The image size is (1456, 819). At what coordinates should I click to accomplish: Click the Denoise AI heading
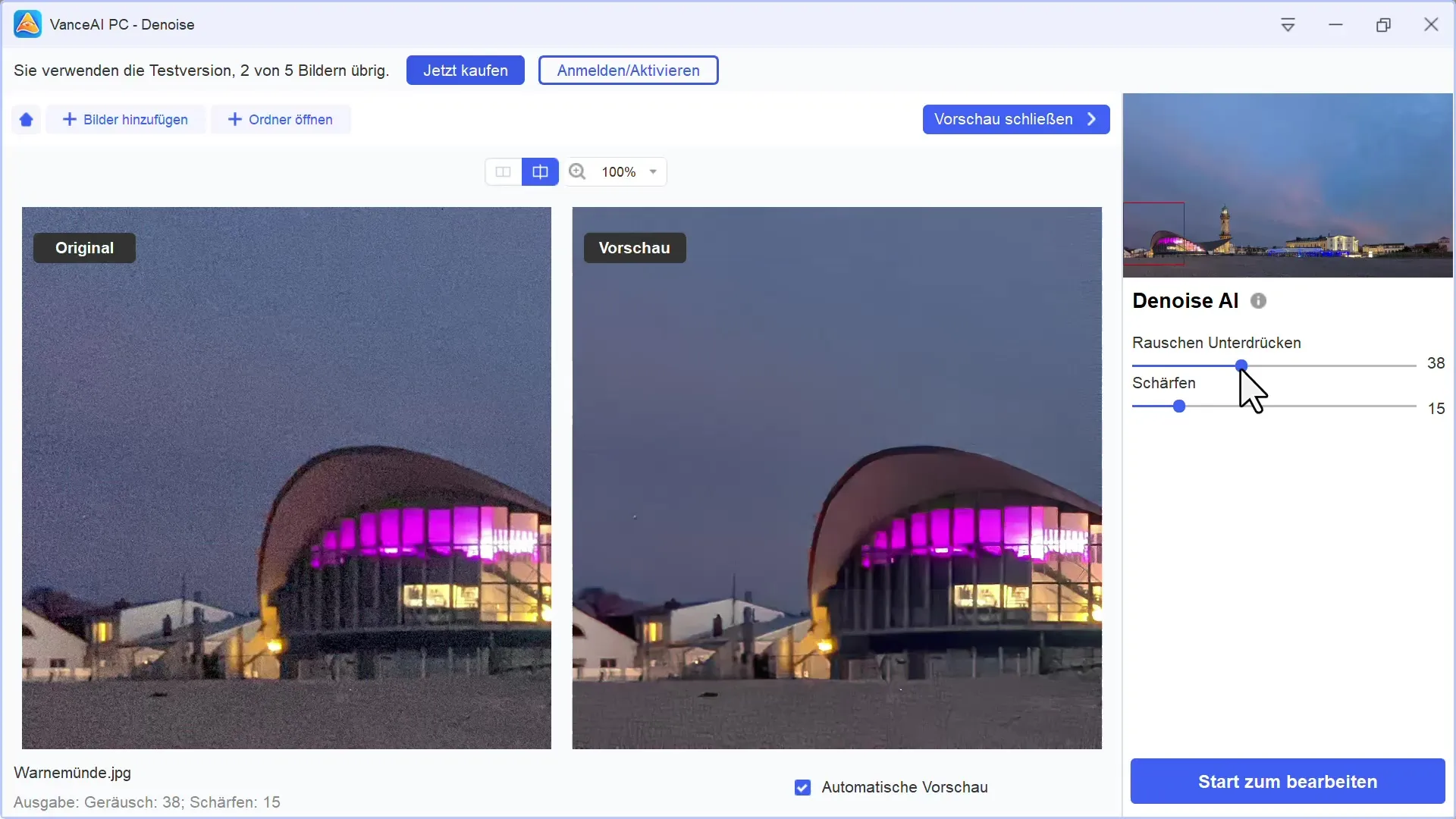click(1185, 301)
